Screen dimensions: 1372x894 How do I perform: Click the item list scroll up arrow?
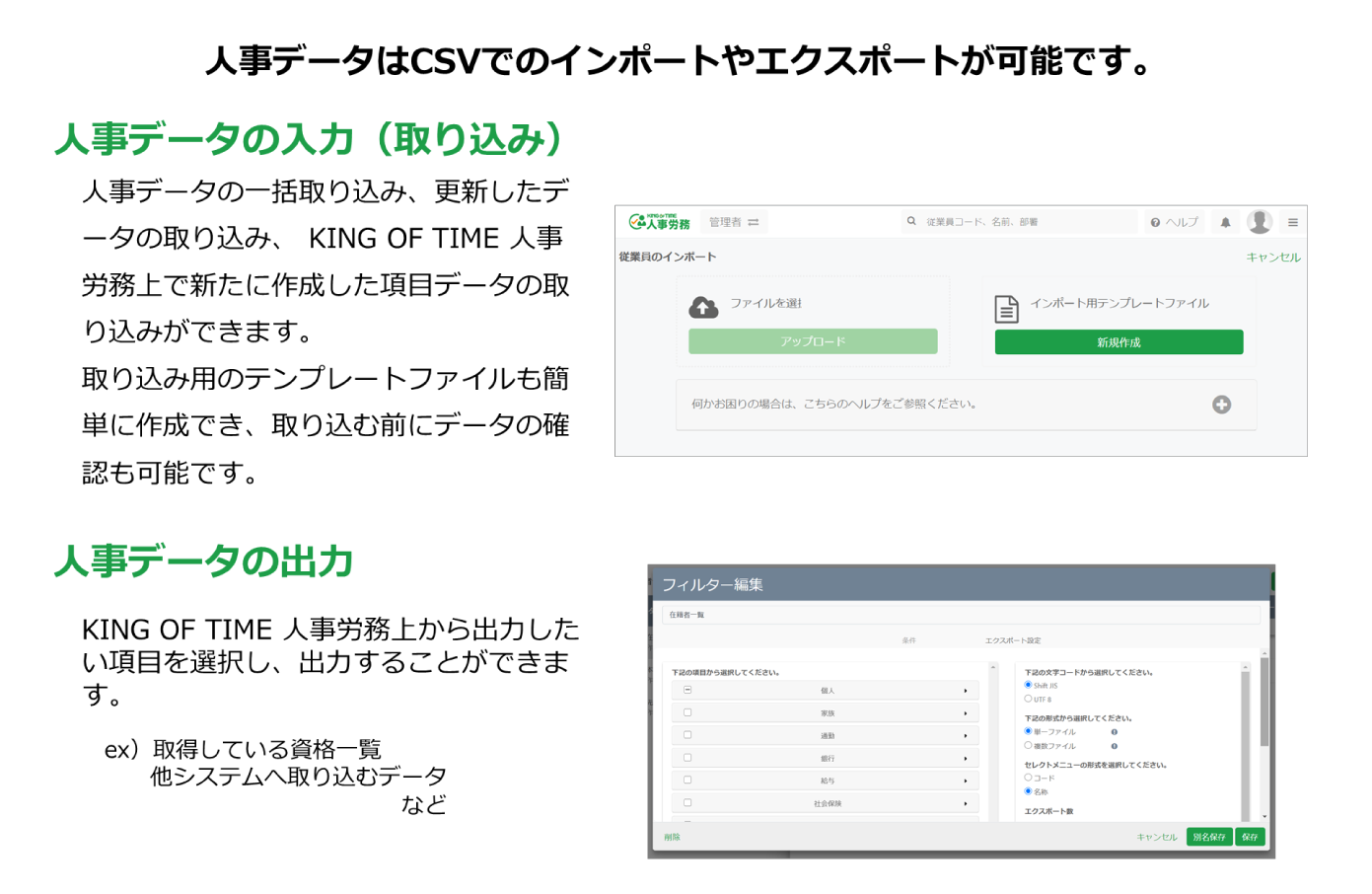tap(993, 668)
